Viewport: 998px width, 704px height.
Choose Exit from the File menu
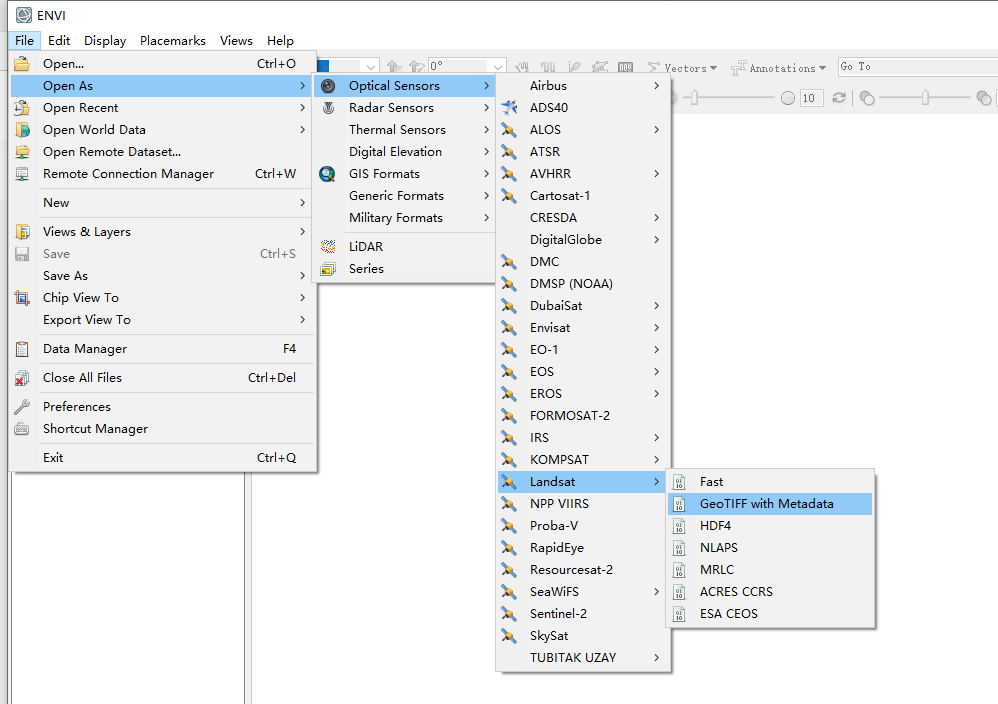164,458
